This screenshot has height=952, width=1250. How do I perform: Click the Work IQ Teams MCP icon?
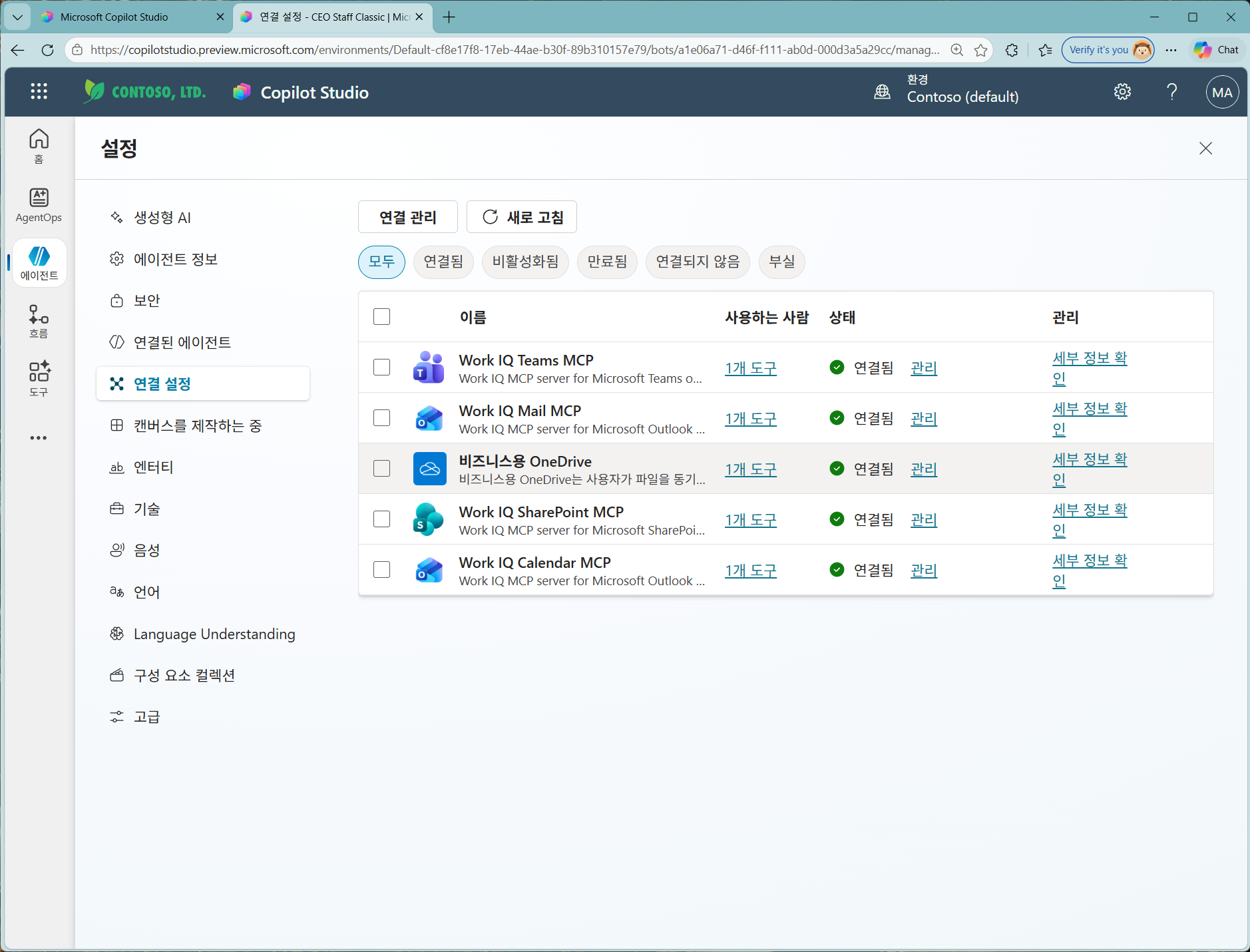click(429, 367)
